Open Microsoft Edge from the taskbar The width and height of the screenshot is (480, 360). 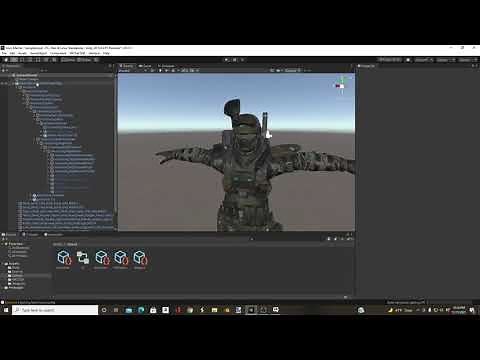point(141,310)
